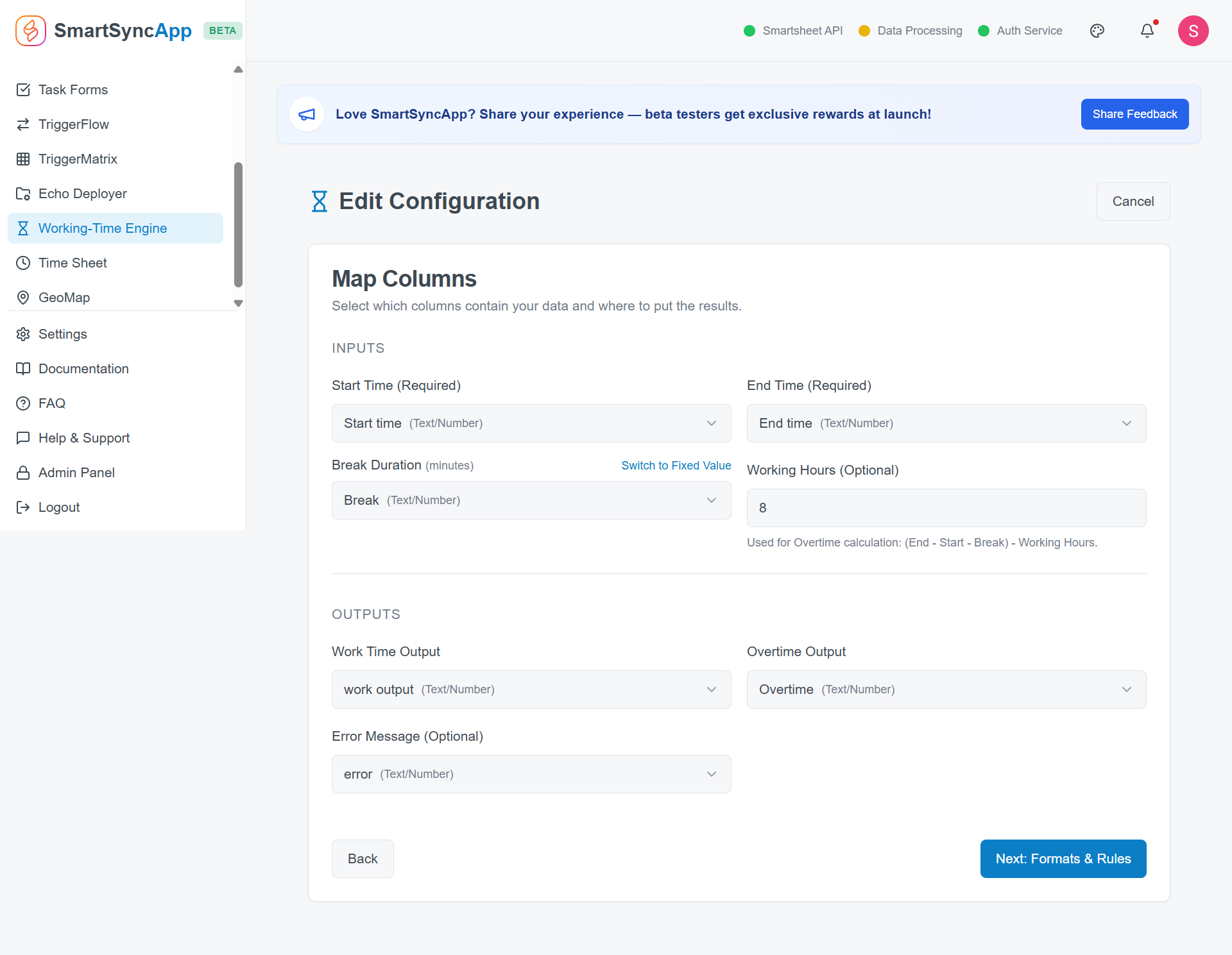
Task: Click the GeoMap pin icon
Action: click(x=23, y=298)
